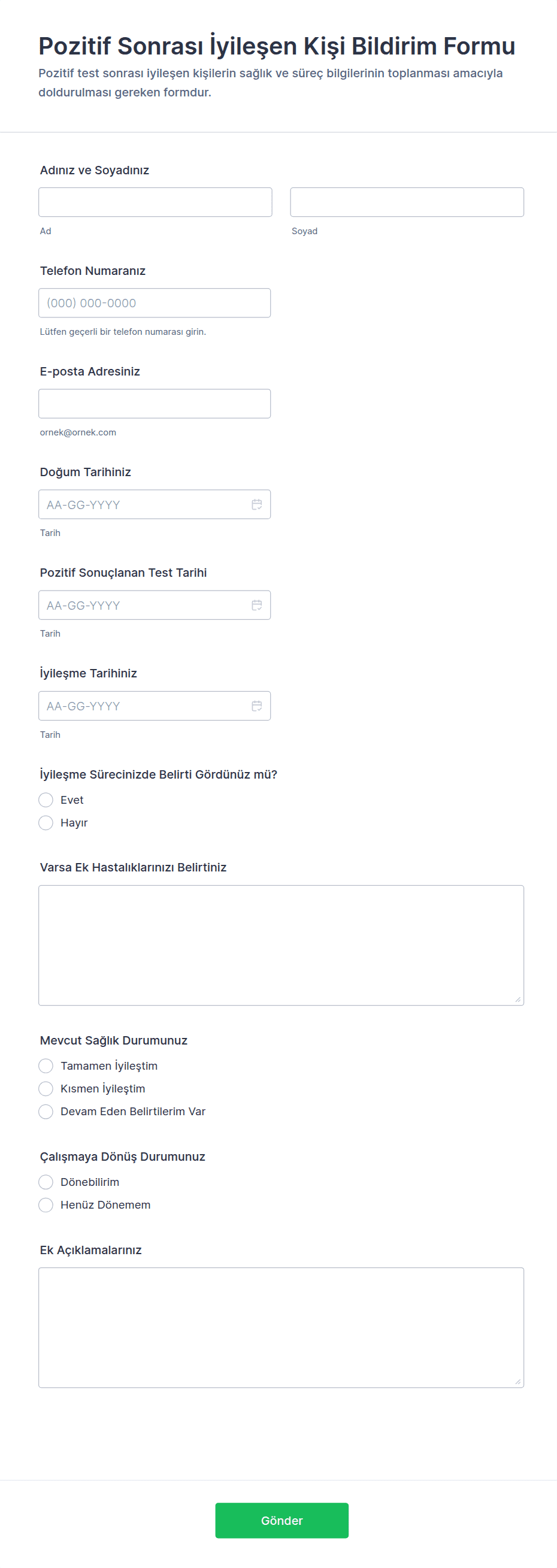Select Devam Eden Belirtilerim Var option
557x1568 pixels.
(x=46, y=1111)
